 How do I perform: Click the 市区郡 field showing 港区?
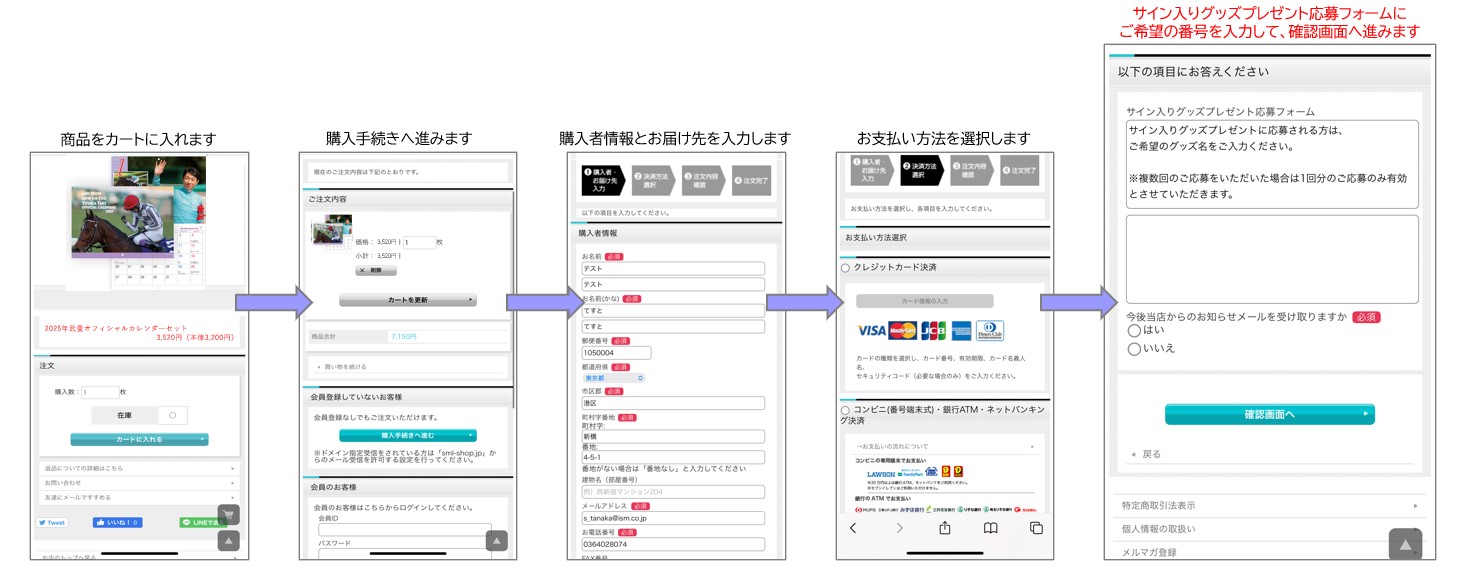[673, 404]
